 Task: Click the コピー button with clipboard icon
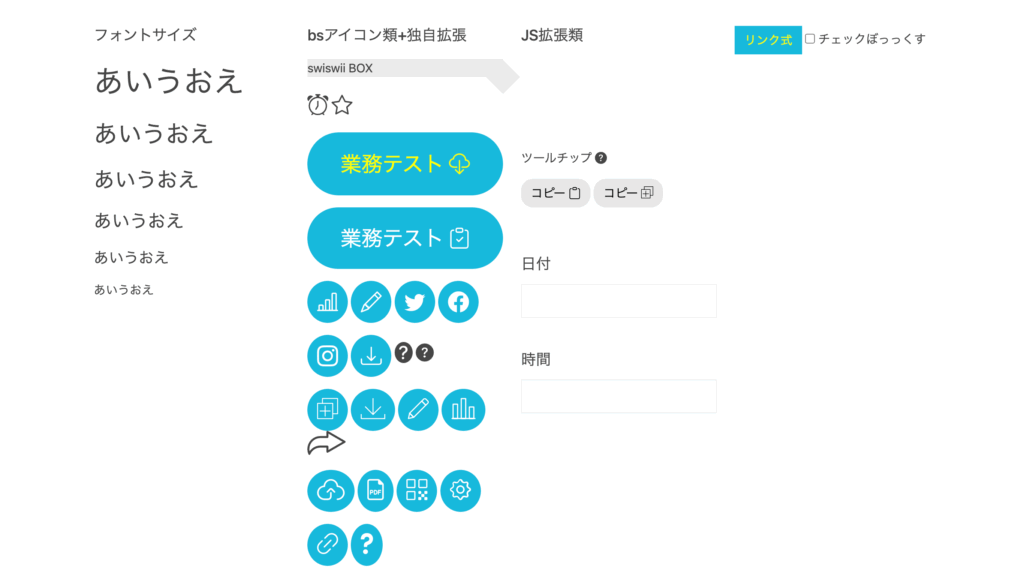(555, 193)
